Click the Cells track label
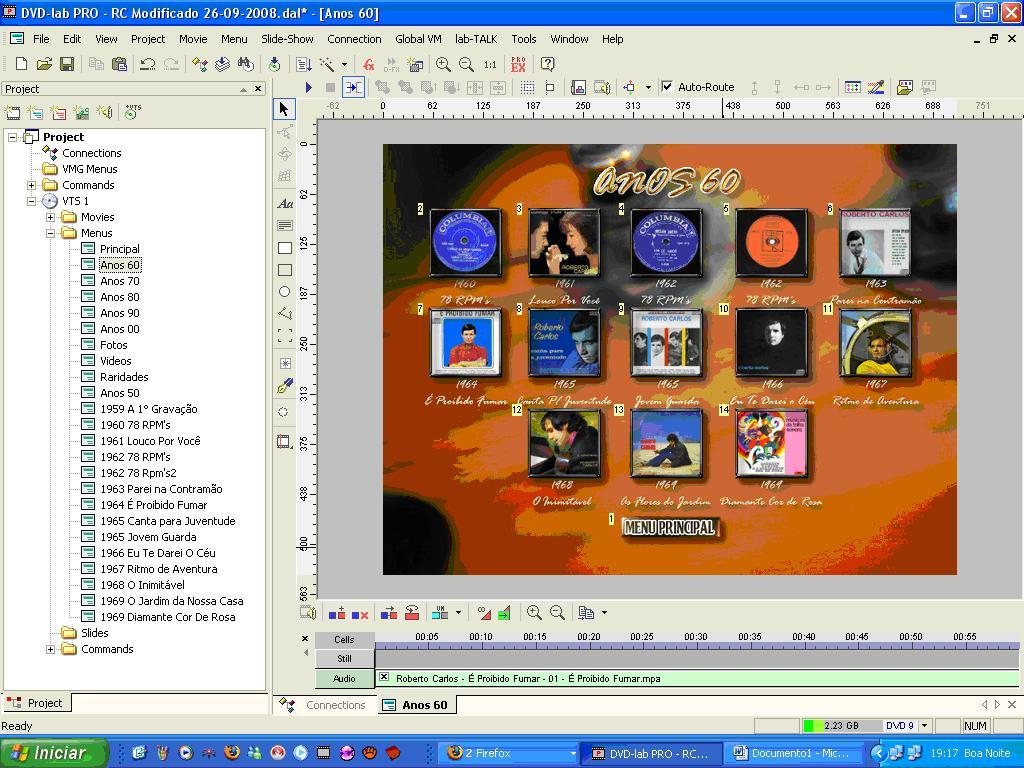The width and height of the screenshot is (1024, 768). (344, 640)
